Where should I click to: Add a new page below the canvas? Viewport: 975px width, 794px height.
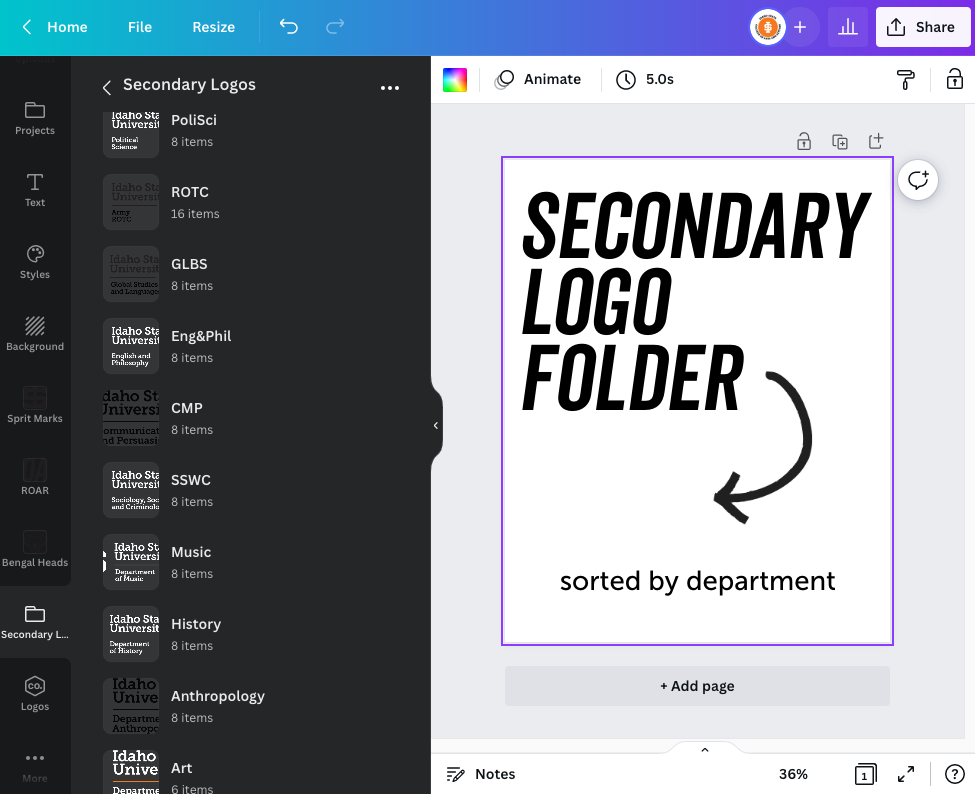697,686
